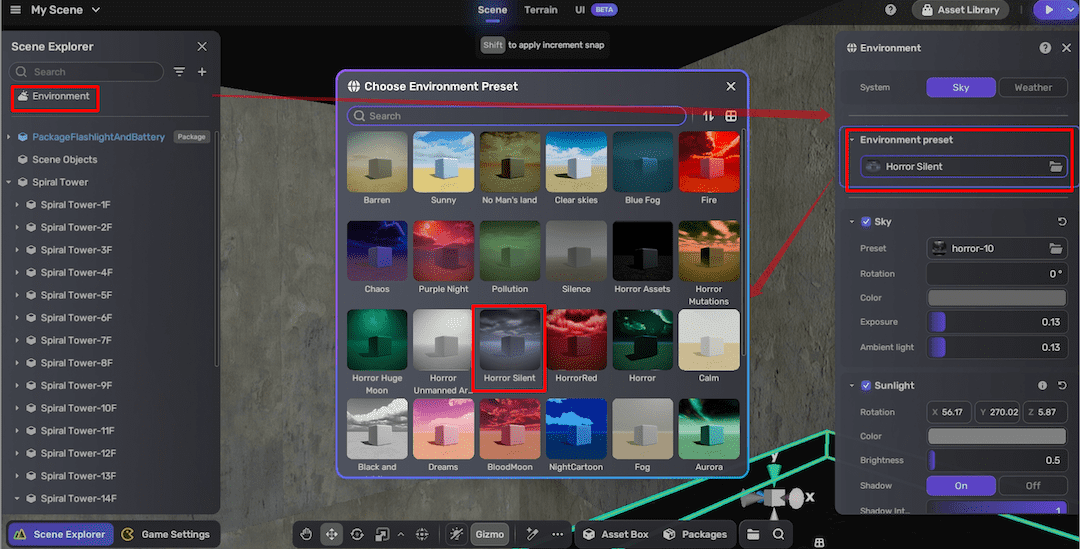Turn Shadow off
Screen dimensions: 1080x549
coord(1033,486)
